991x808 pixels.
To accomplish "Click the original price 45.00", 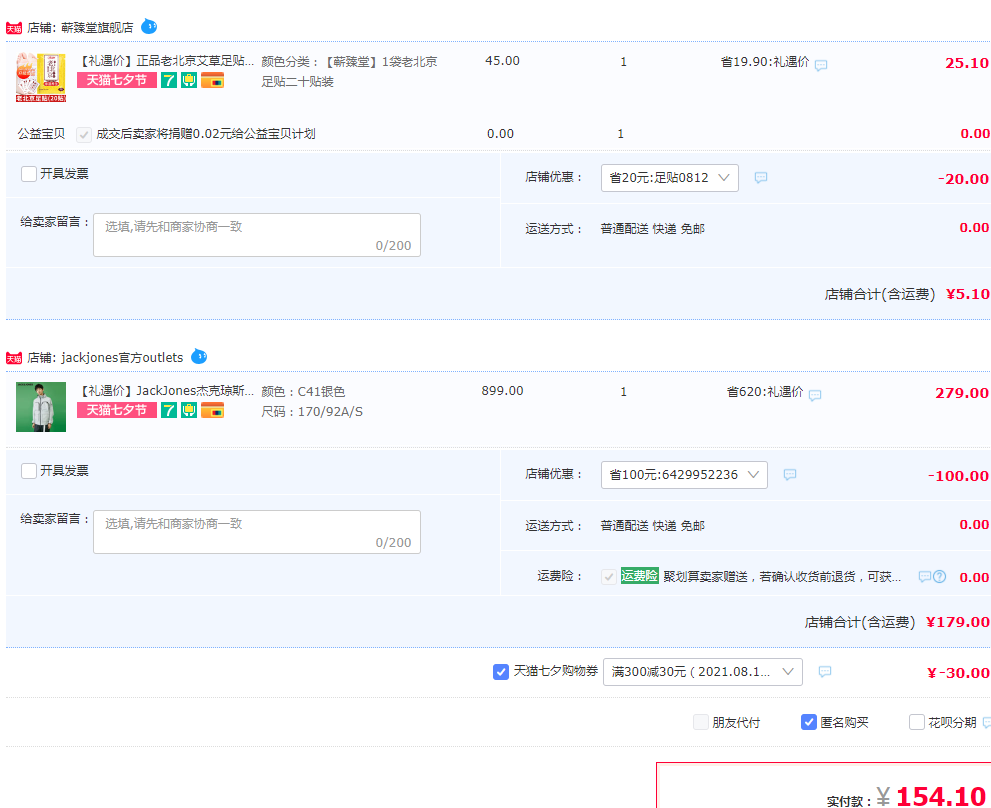I will point(502,61).
